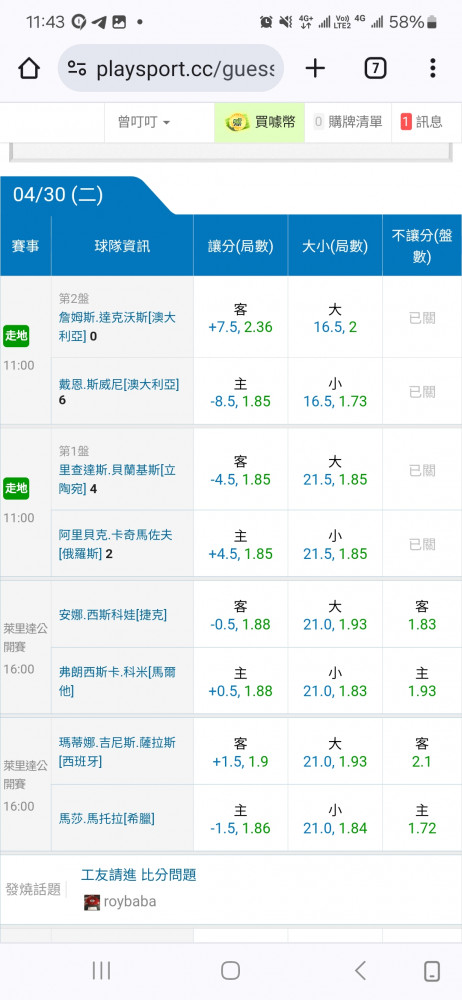
Task: Select 主 1.72 moneyline for 馬莎.馬托拉
Action: pyautogui.click(x=422, y=819)
